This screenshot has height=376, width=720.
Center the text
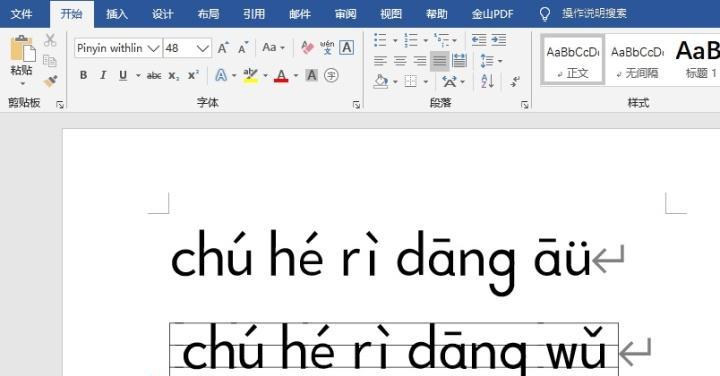coord(400,61)
